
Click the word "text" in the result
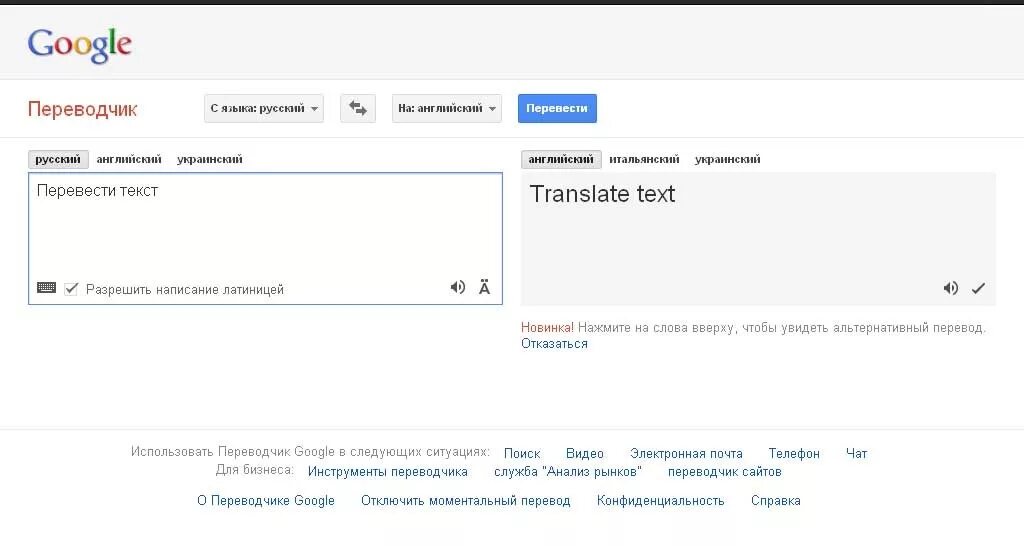655,194
